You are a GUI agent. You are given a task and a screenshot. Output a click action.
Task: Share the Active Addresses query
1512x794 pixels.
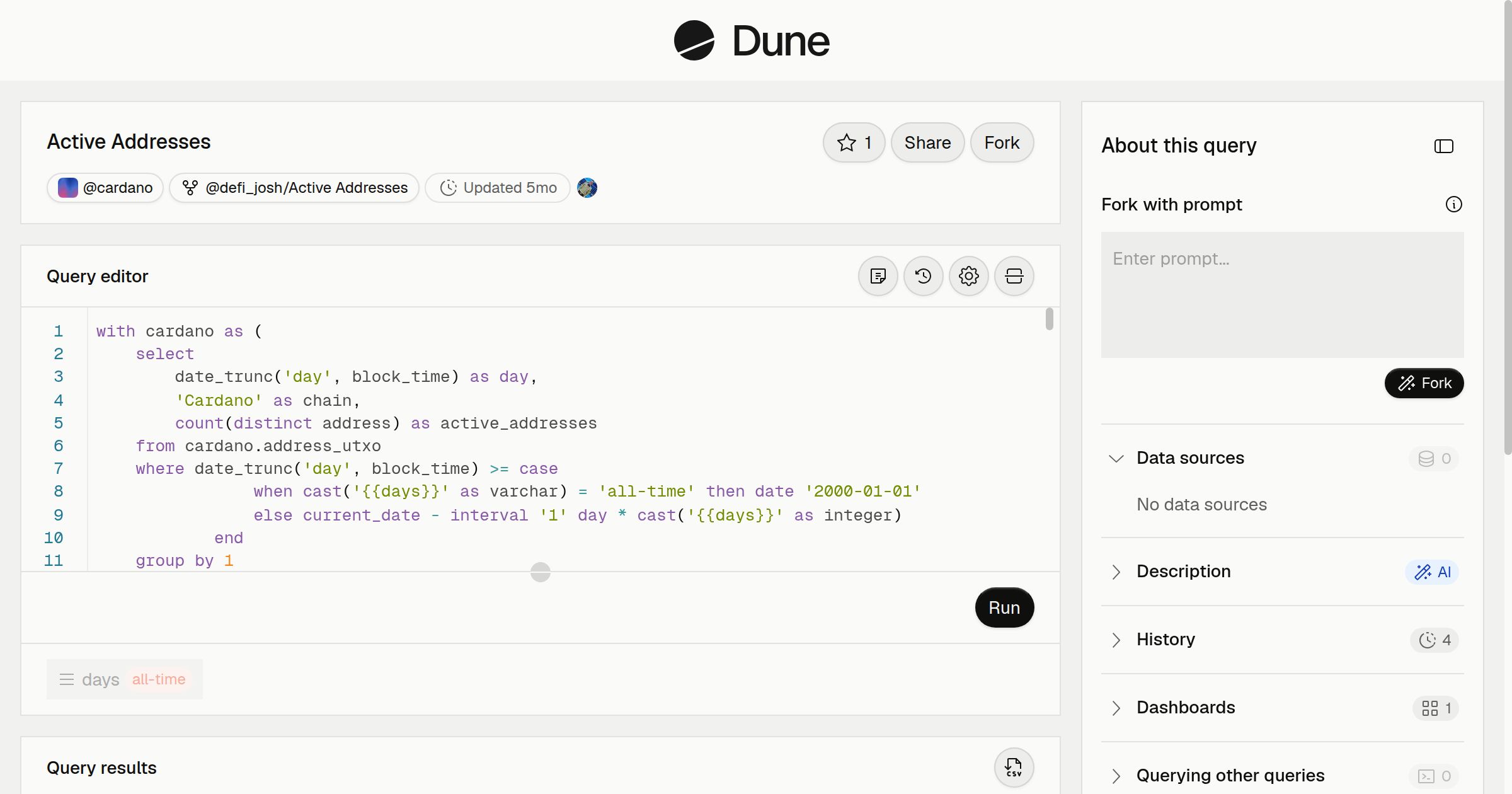coord(927,142)
